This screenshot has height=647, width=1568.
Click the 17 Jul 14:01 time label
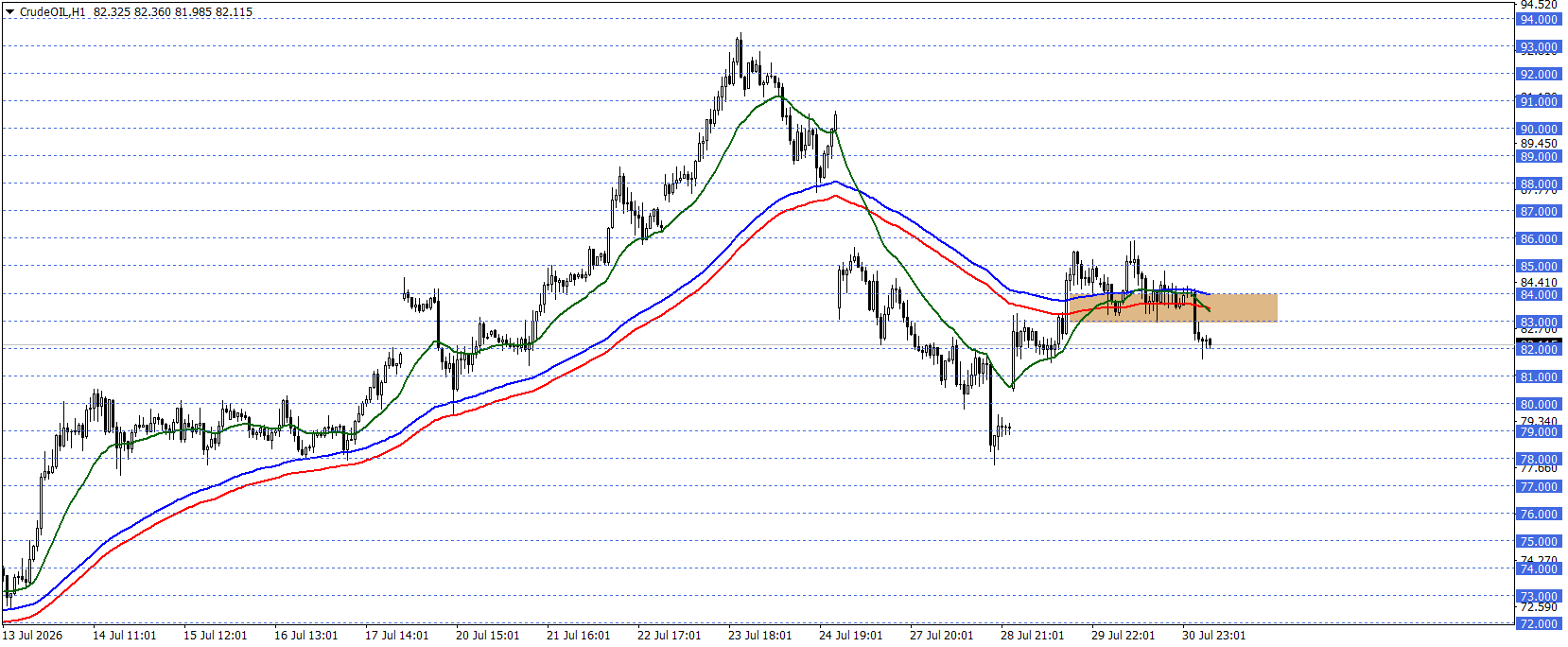pos(397,636)
